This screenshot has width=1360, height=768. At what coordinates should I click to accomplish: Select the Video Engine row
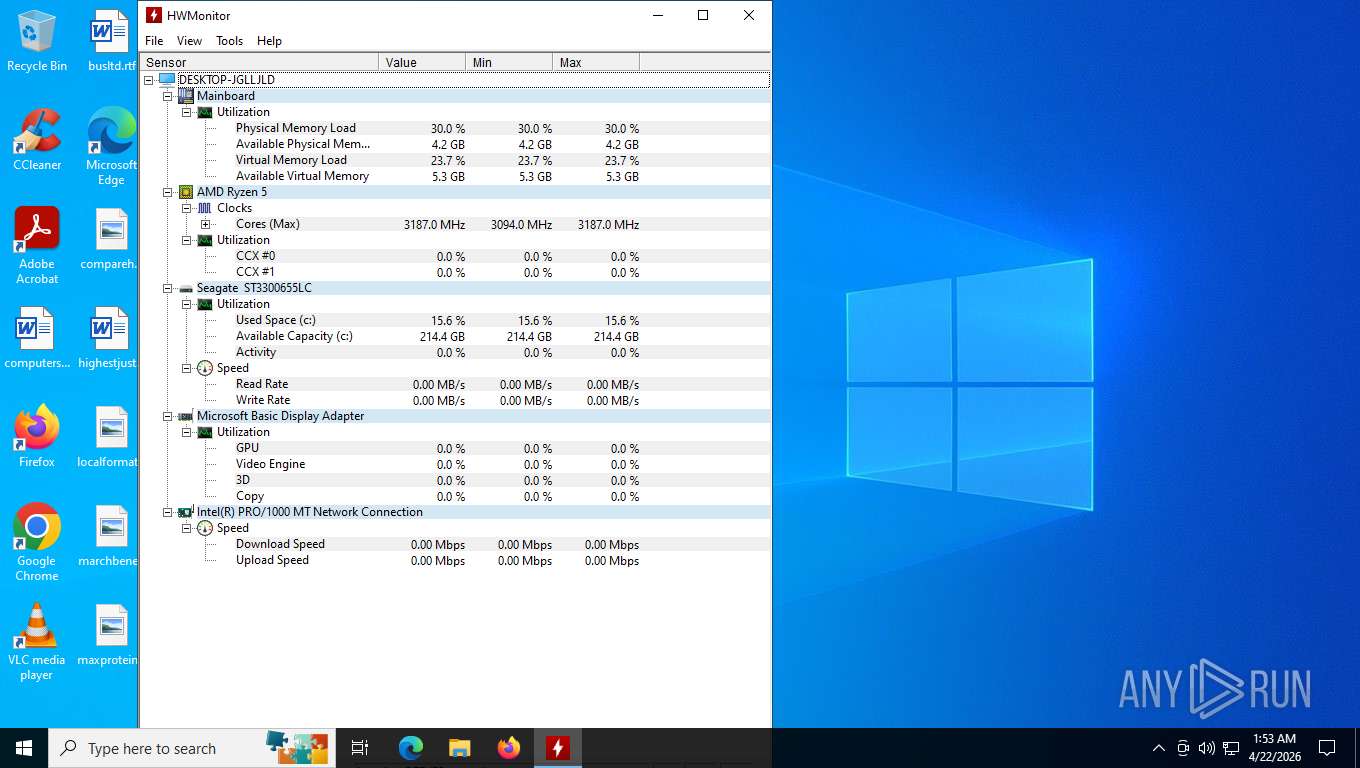456,464
